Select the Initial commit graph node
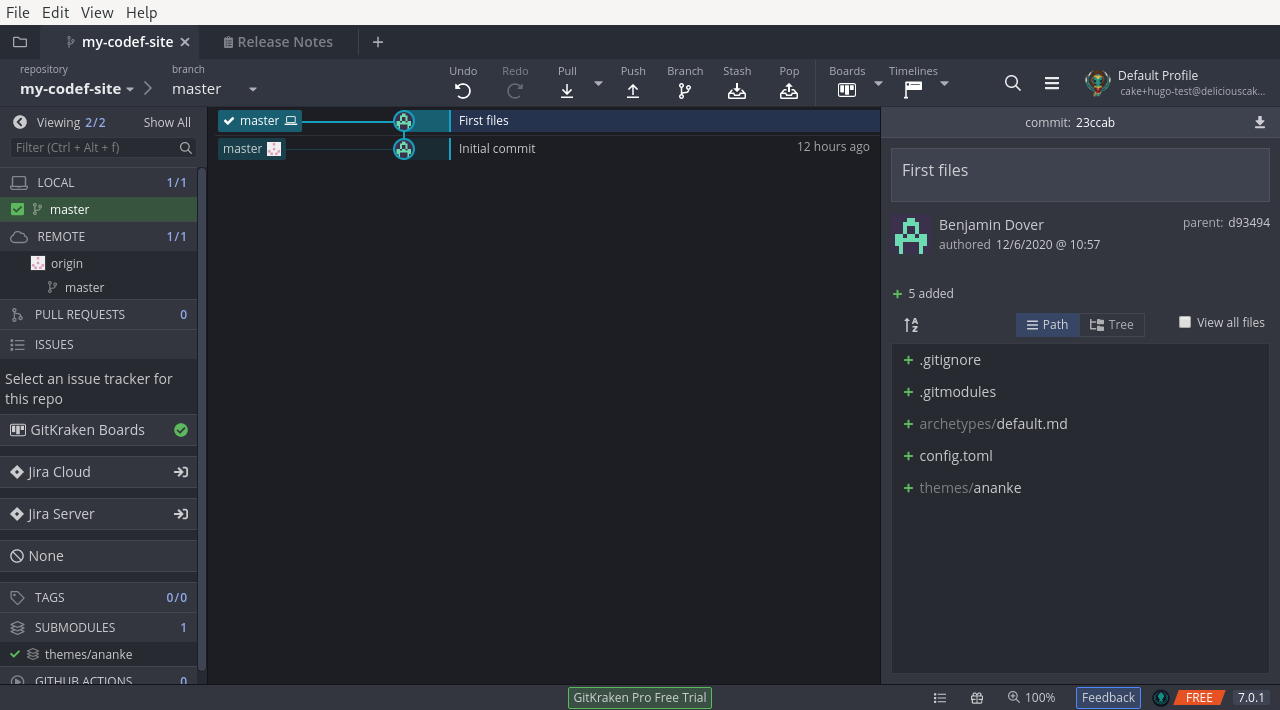Viewport: 1280px width, 710px height. 404,149
